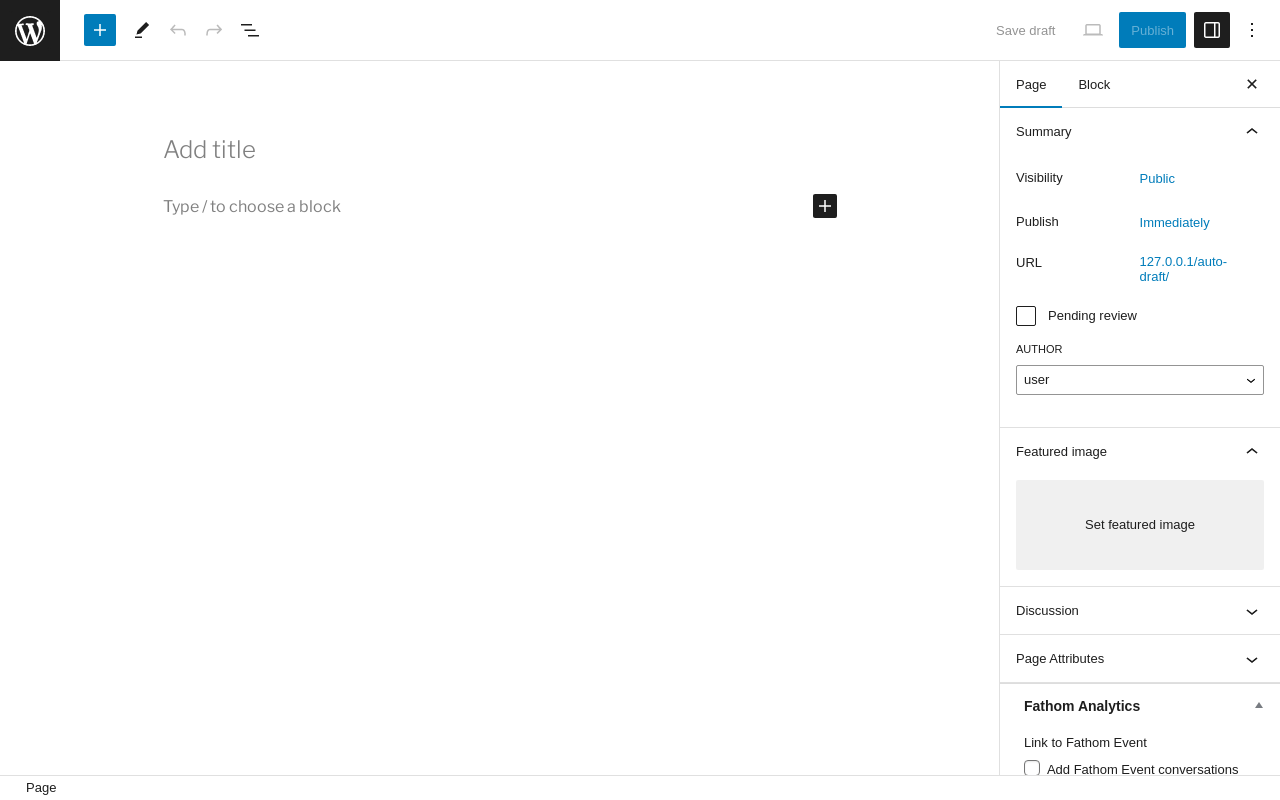Toggle the Settings sidebar panel icon

[1212, 30]
